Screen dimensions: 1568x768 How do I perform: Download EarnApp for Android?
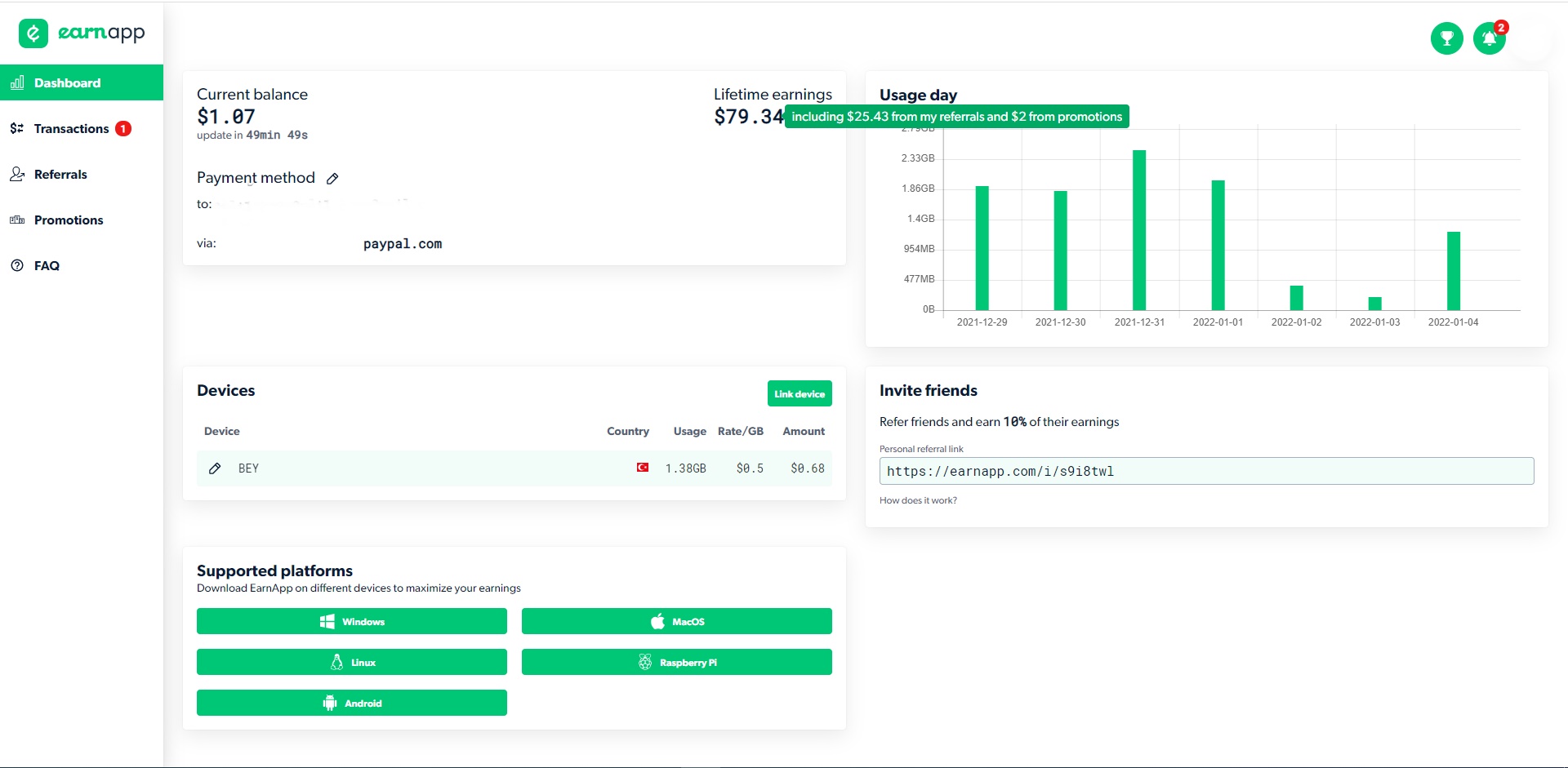pos(352,703)
